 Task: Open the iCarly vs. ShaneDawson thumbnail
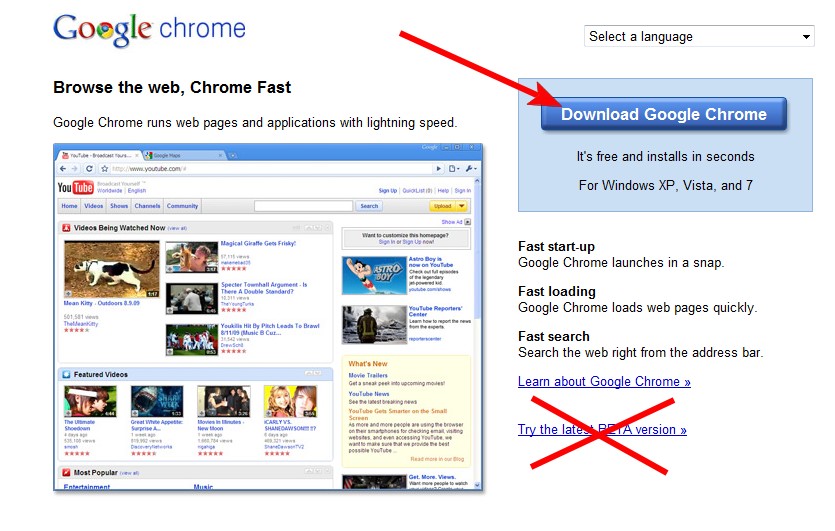290,402
